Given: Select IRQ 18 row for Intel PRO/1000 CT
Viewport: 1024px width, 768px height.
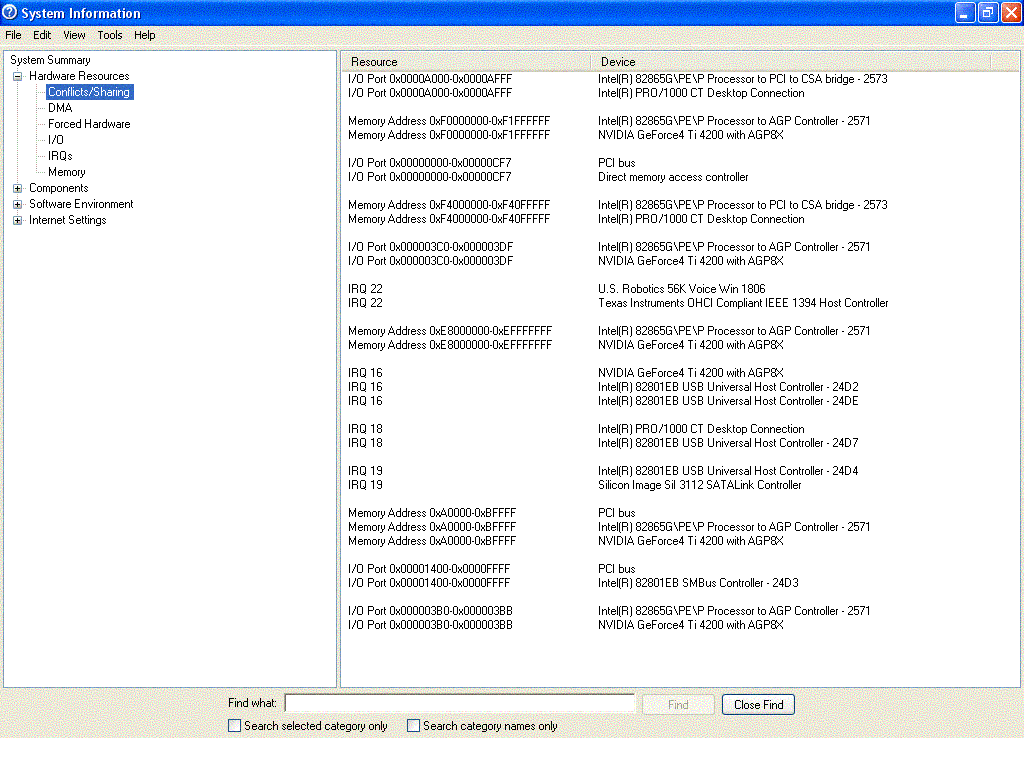Looking at the screenshot, I should click(365, 430).
